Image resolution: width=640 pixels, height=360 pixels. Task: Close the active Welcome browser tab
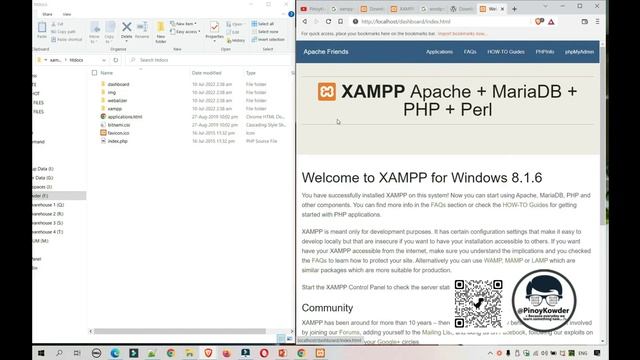[x=502, y=9]
